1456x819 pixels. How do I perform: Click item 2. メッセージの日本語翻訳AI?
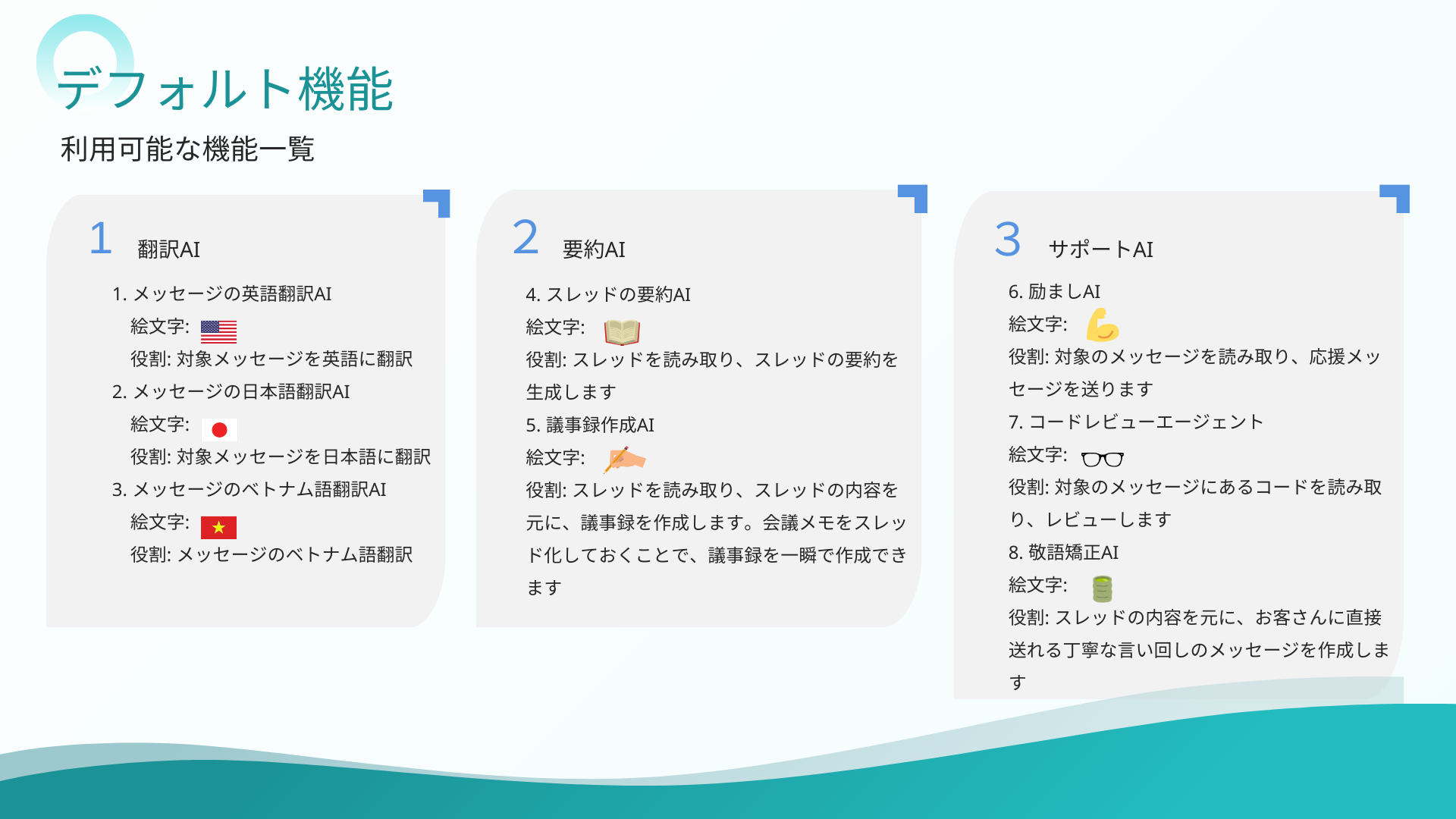pyautogui.click(x=231, y=391)
